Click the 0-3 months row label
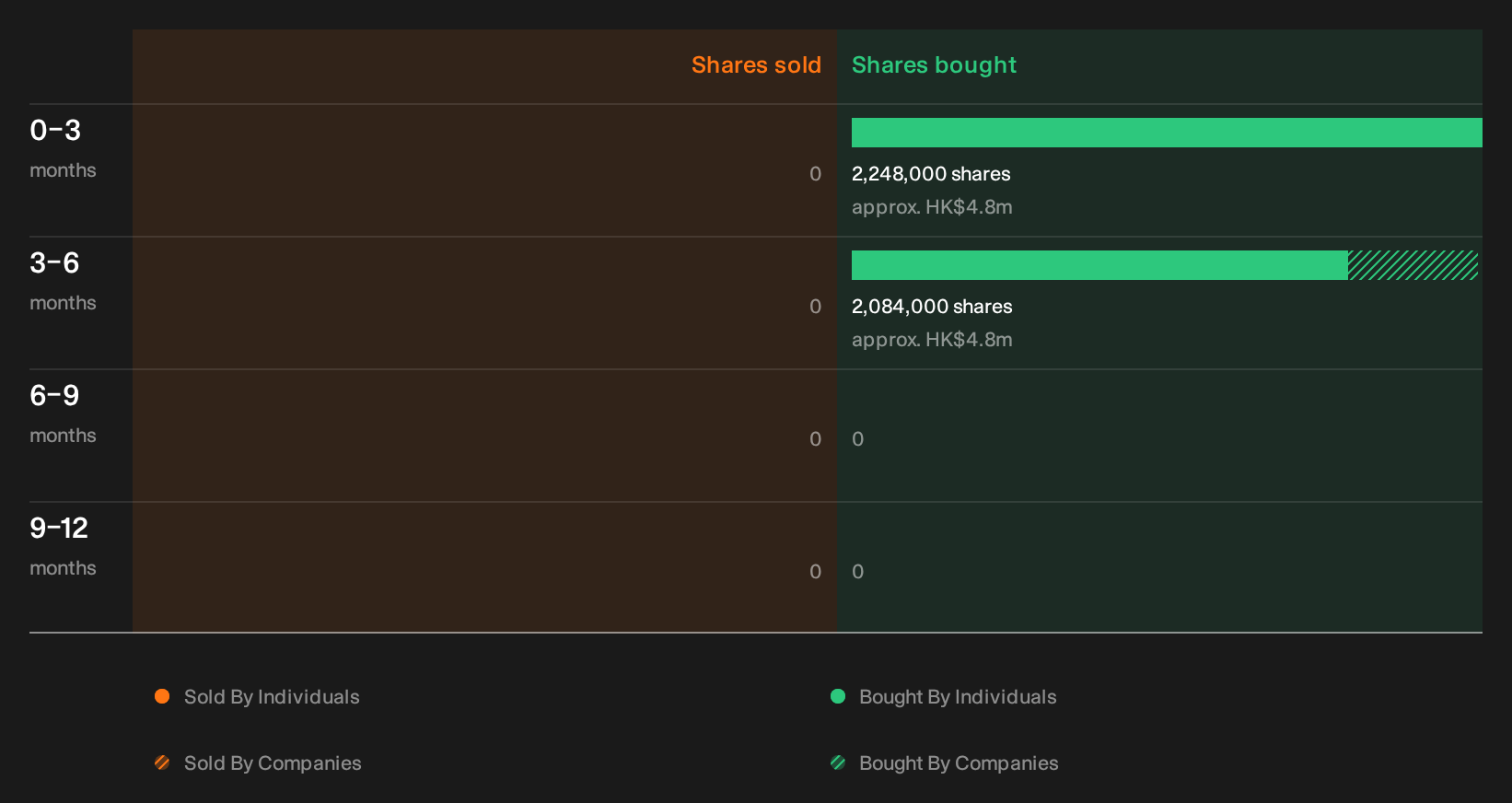 pos(63,148)
